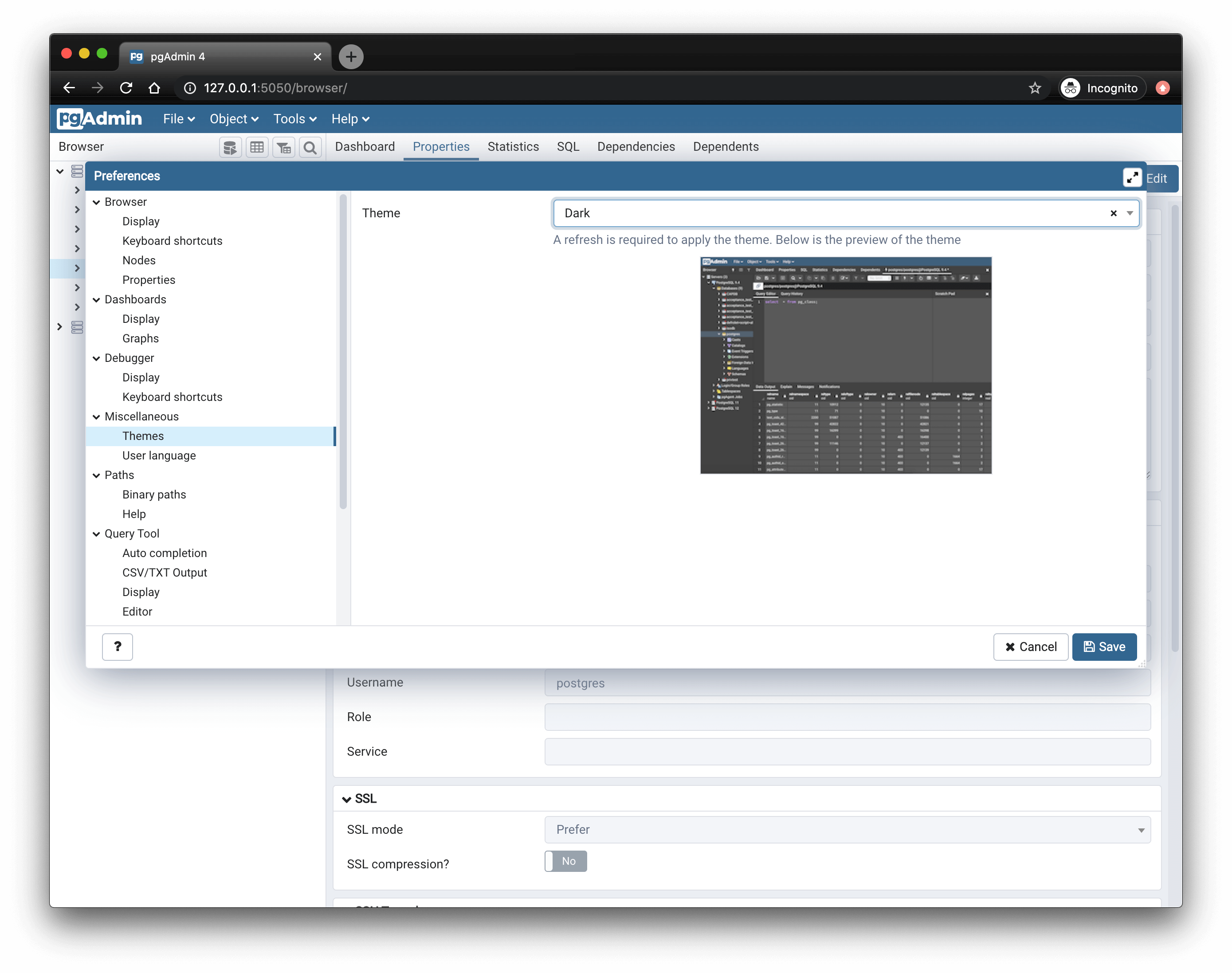
Task: Open the Help menu
Action: pos(350,118)
